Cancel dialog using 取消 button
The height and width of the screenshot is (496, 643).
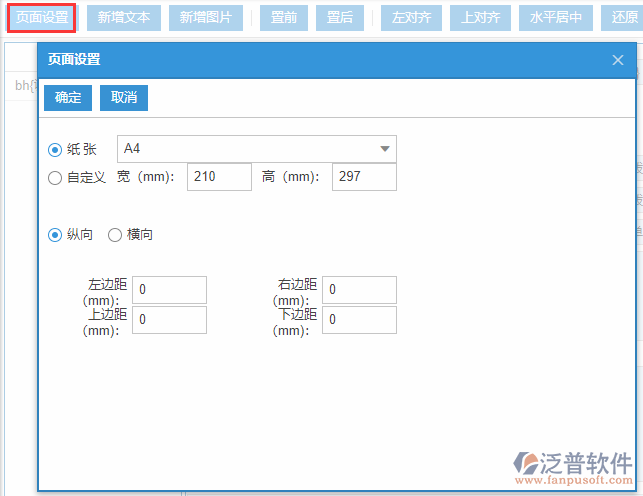click(x=124, y=97)
